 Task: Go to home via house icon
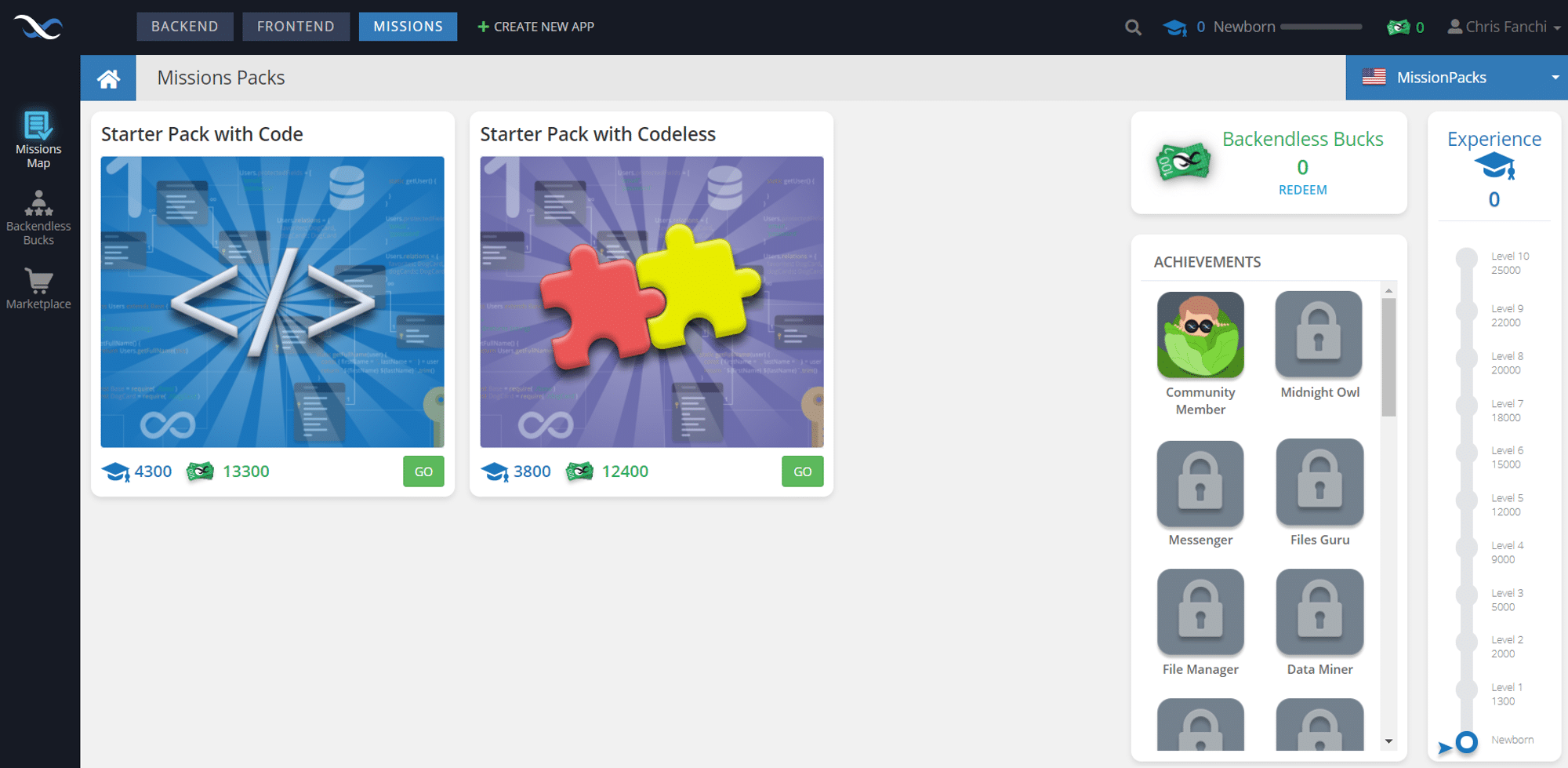pyautogui.click(x=108, y=78)
